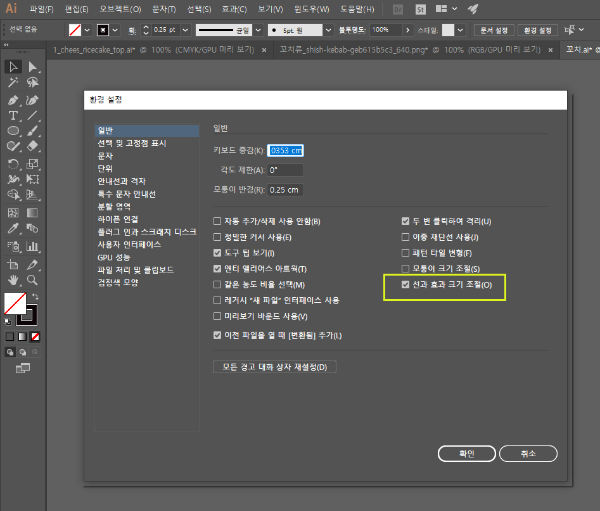Toggle 정밀한 커서 사용 checkbox
The height and width of the screenshot is (511, 600).
pos(217,237)
